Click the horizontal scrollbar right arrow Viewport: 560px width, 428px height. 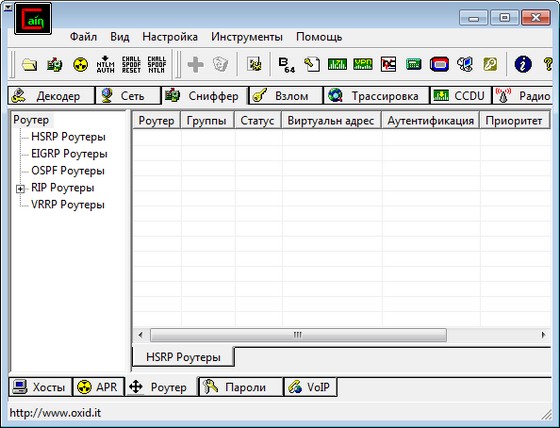click(x=543, y=335)
